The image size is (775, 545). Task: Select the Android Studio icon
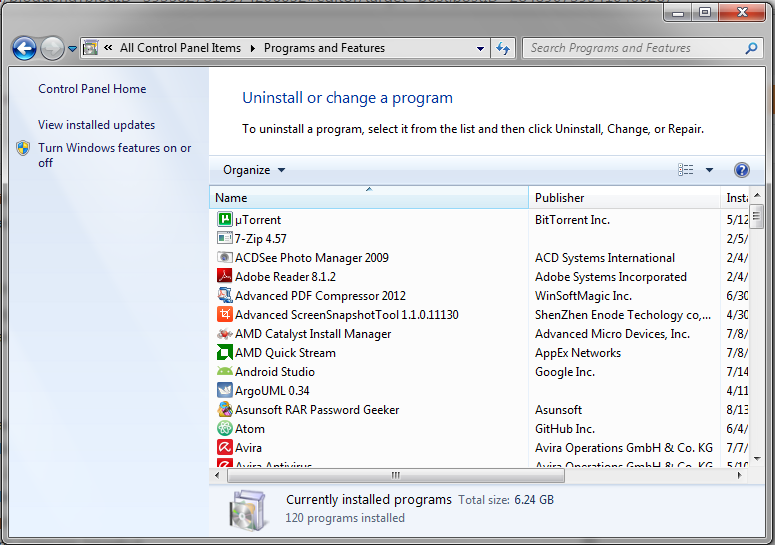[x=225, y=371]
